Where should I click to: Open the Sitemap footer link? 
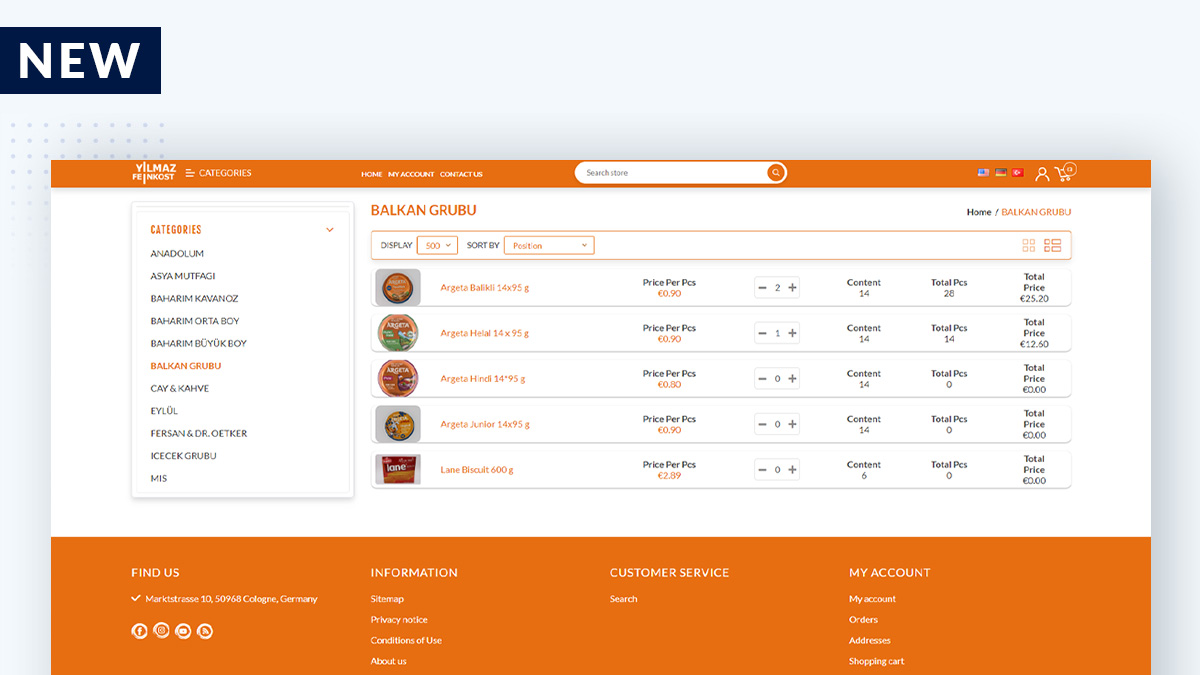(x=387, y=599)
